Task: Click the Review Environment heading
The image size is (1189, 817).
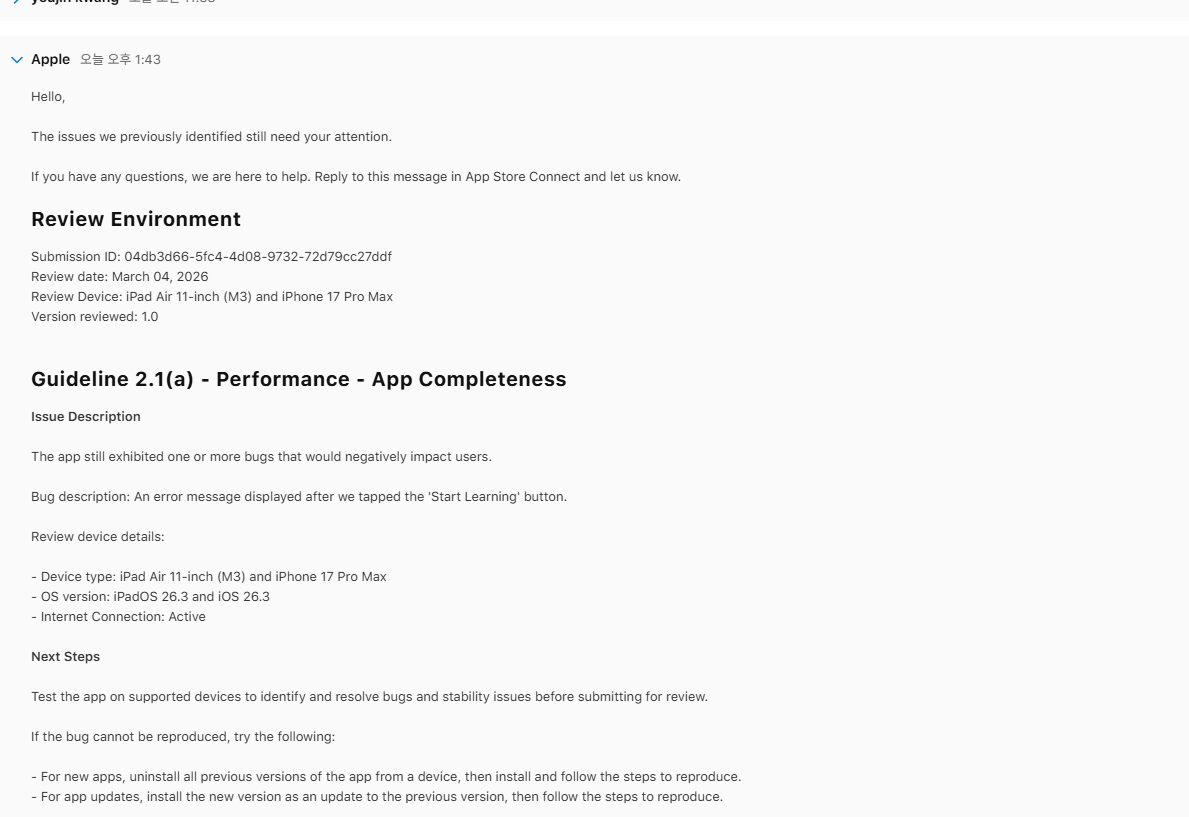Action: (x=135, y=219)
